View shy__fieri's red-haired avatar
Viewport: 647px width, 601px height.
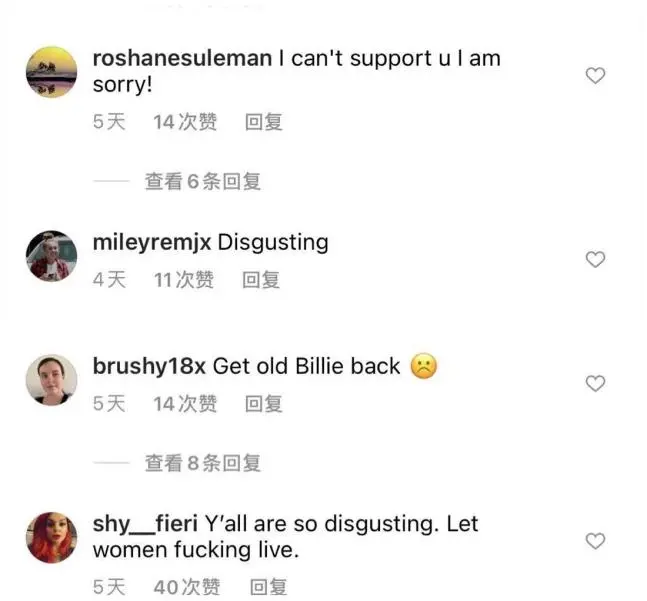coord(52,537)
